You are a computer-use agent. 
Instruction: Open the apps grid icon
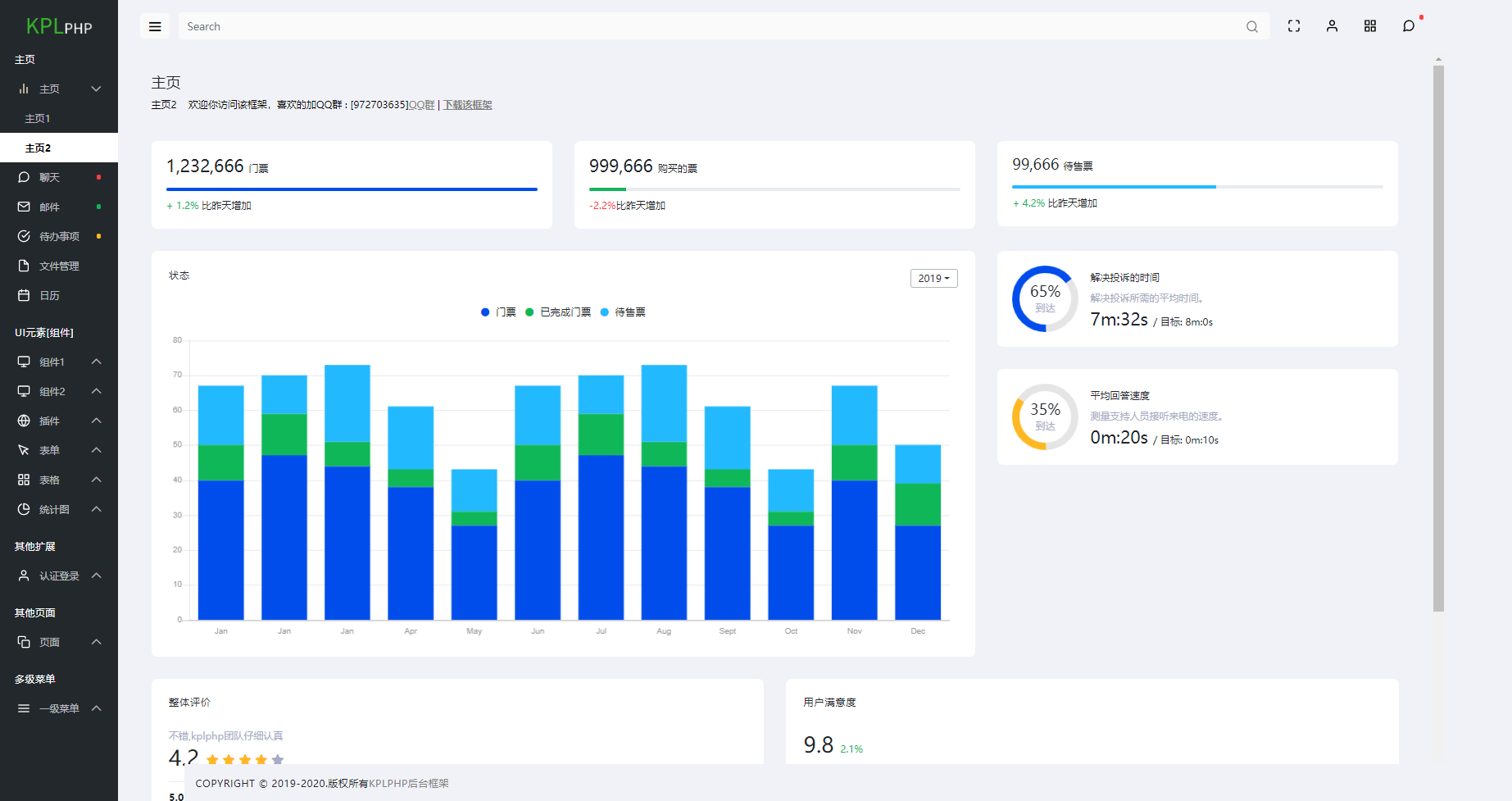pos(1370,26)
